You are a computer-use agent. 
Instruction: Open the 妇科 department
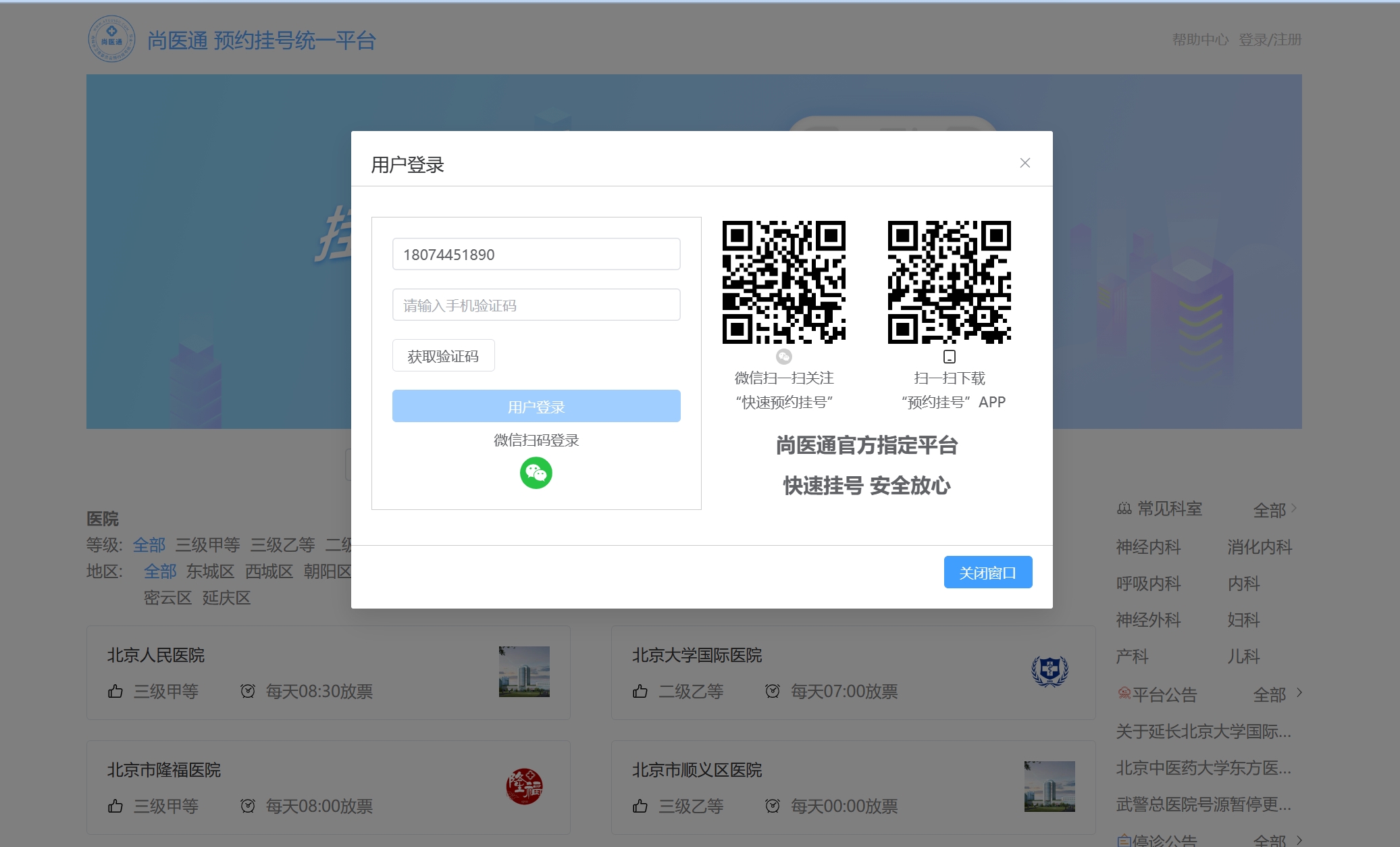(x=1243, y=620)
